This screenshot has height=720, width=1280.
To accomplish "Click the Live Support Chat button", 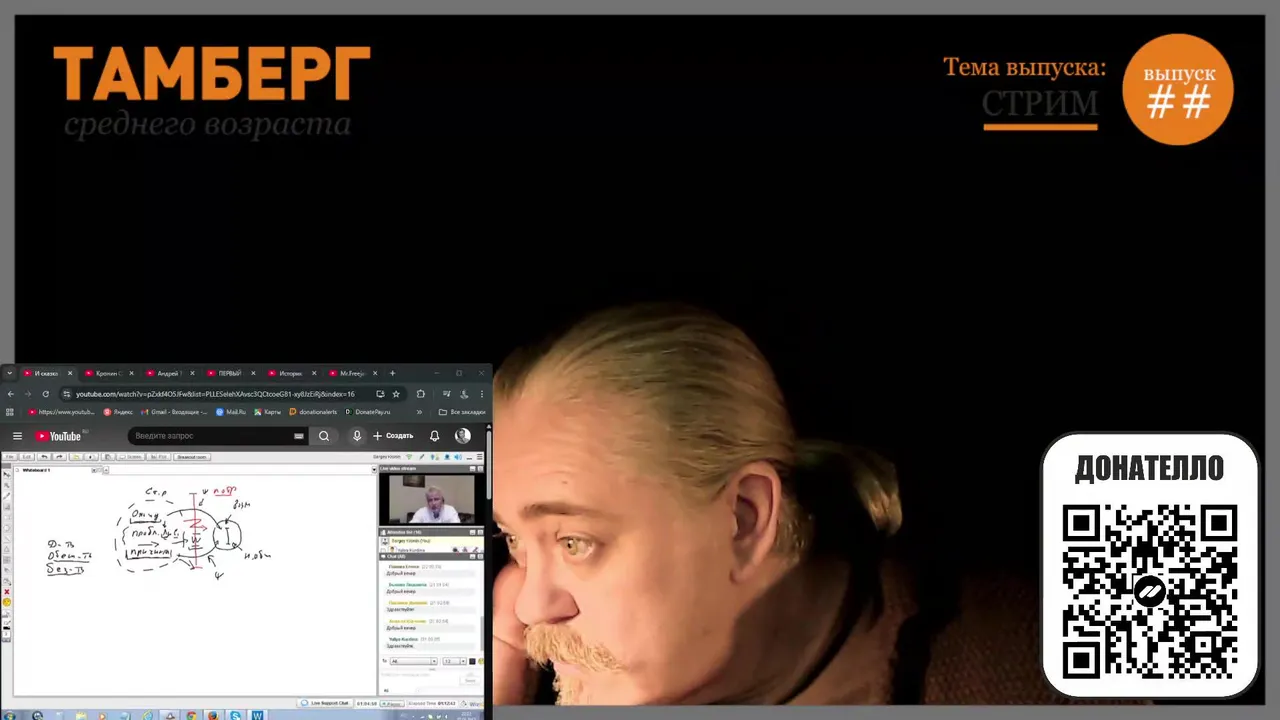I will click(325, 703).
